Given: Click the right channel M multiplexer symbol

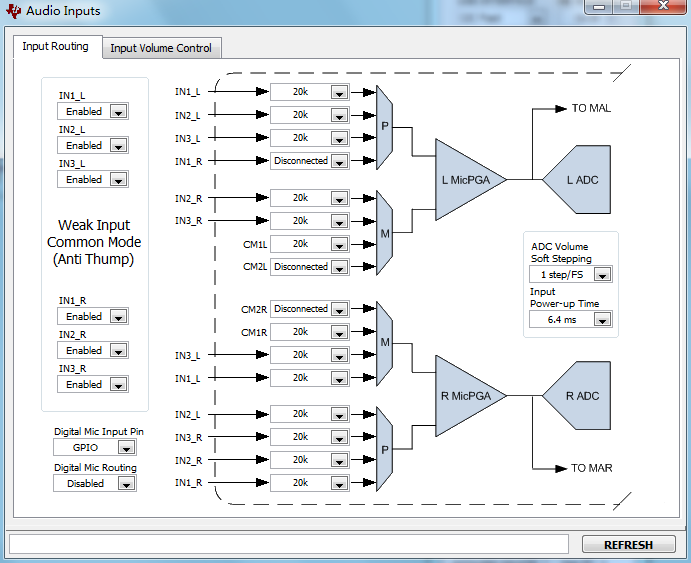Looking at the screenshot, I should pos(384,343).
